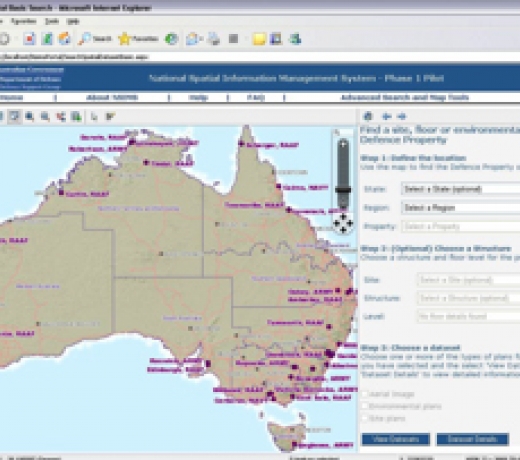520x460 pixels.
Task: Click the red Stop icon in browser toolbar
Action: pyautogui.click(x=29, y=39)
